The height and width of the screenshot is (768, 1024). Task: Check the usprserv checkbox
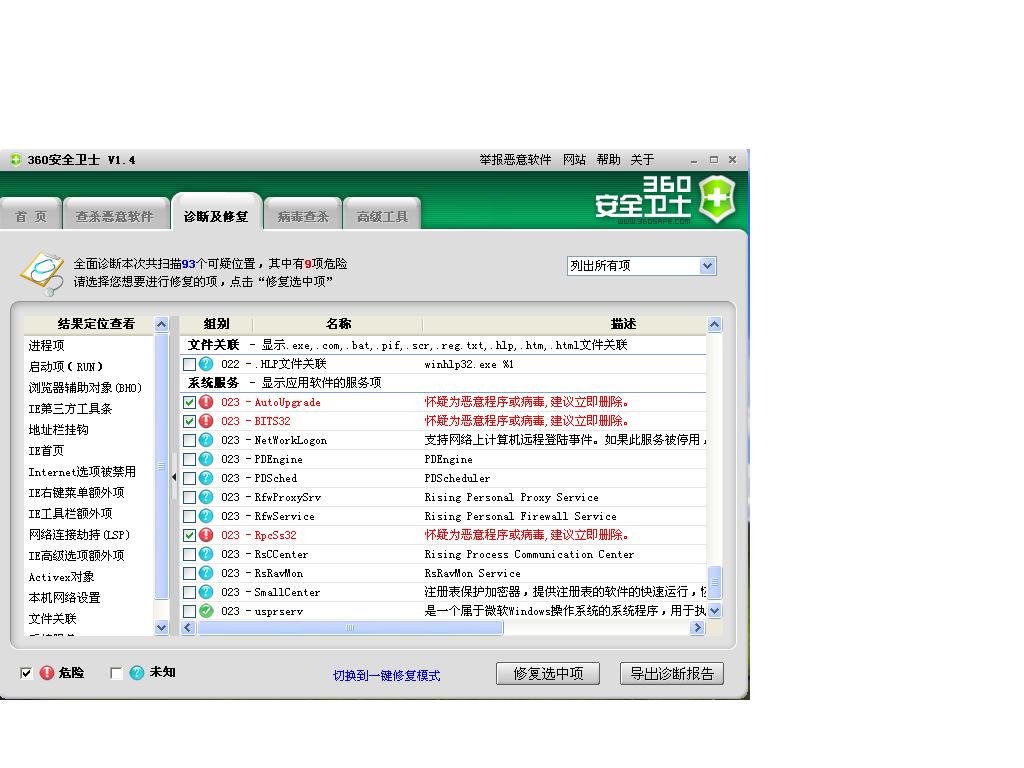click(x=189, y=611)
